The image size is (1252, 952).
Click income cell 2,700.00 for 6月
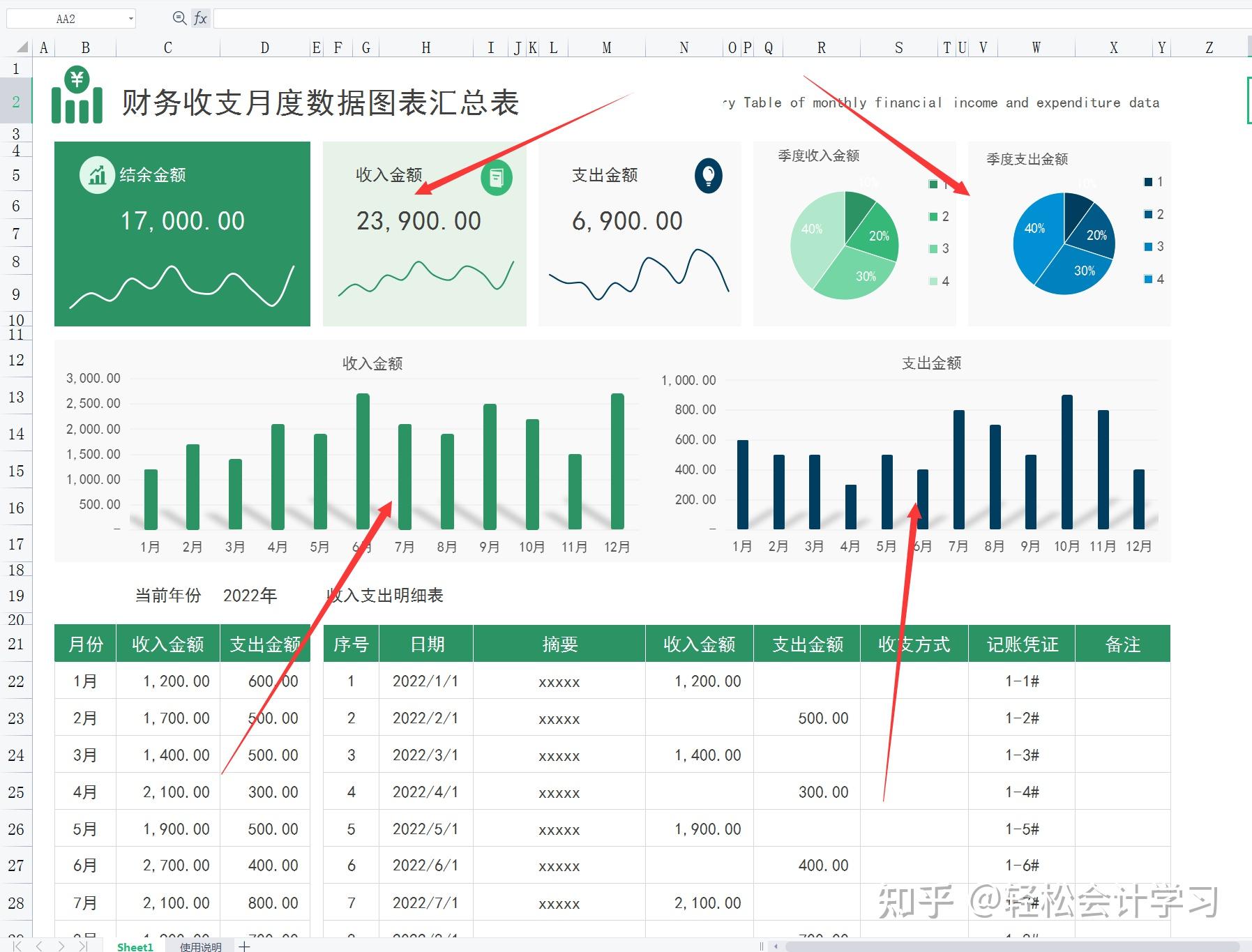point(168,866)
